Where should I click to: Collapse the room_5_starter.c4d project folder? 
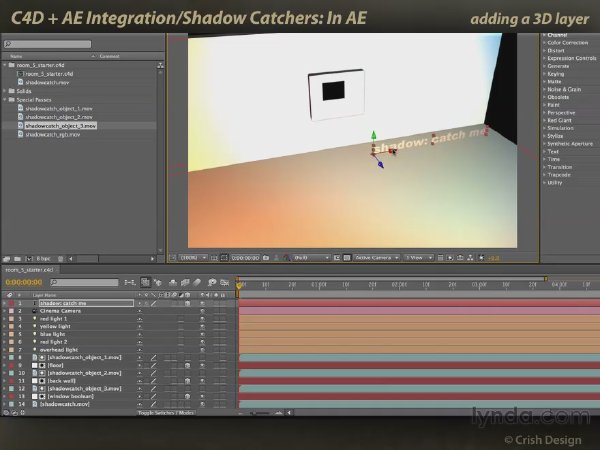pyautogui.click(x=5, y=65)
